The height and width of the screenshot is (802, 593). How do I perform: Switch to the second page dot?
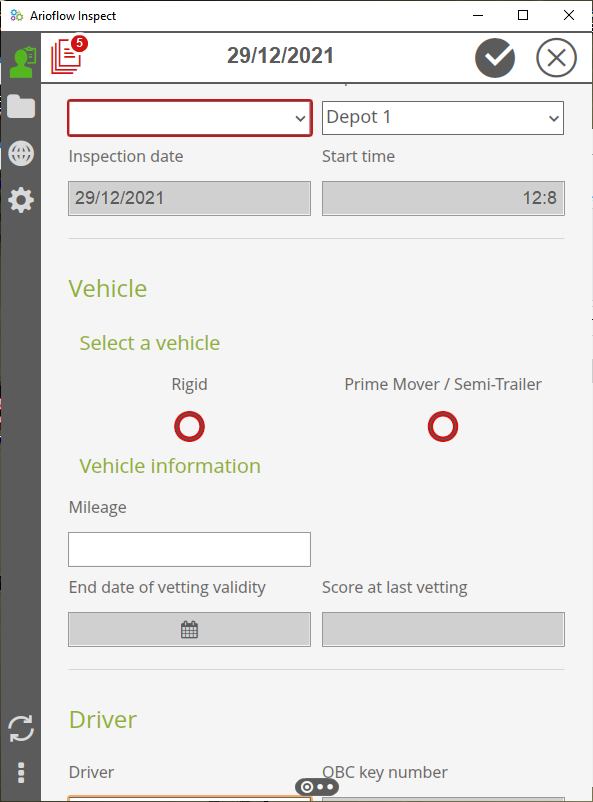318,787
